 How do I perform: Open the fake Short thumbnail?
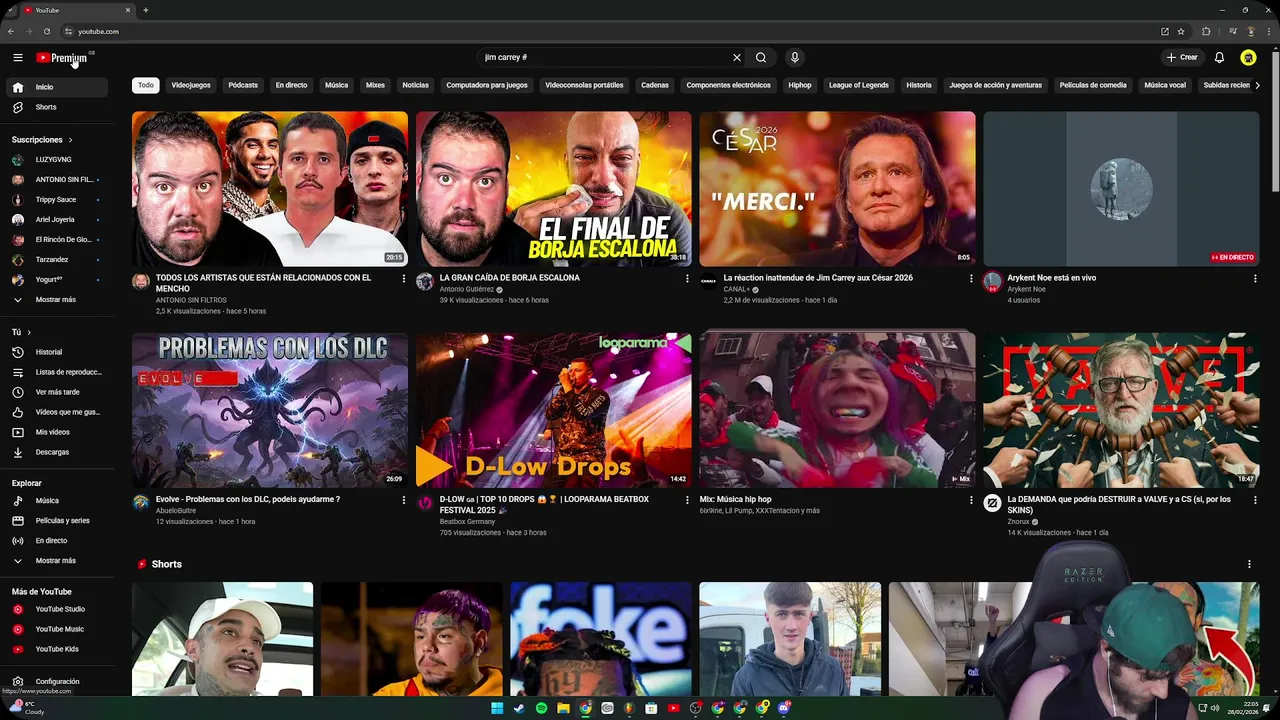(601, 639)
